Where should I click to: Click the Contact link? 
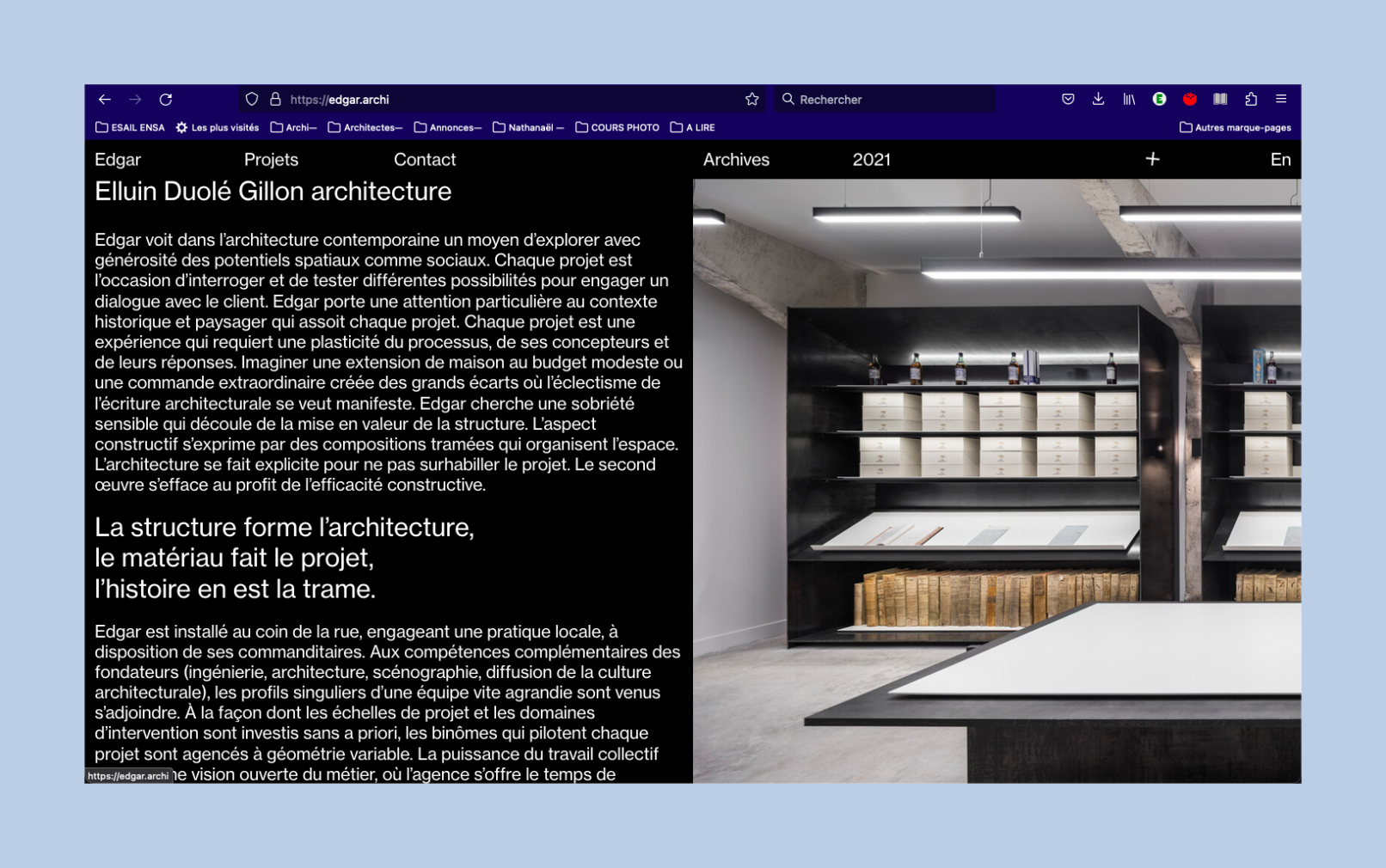tap(425, 160)
